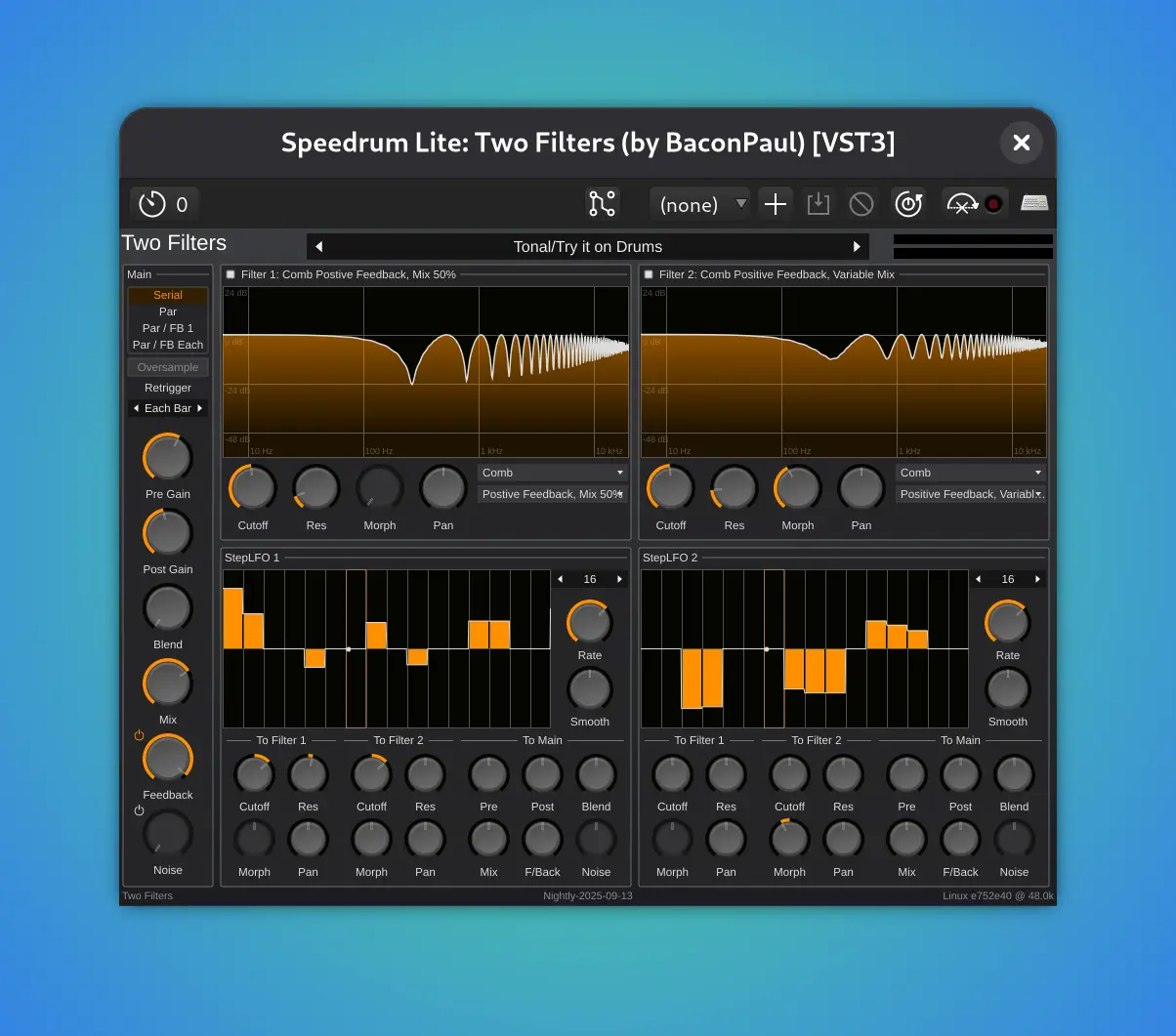Click the power-cycle bypass icon in toolbar
This screenshot has height=1036, width=1176.
click(909, 203)
